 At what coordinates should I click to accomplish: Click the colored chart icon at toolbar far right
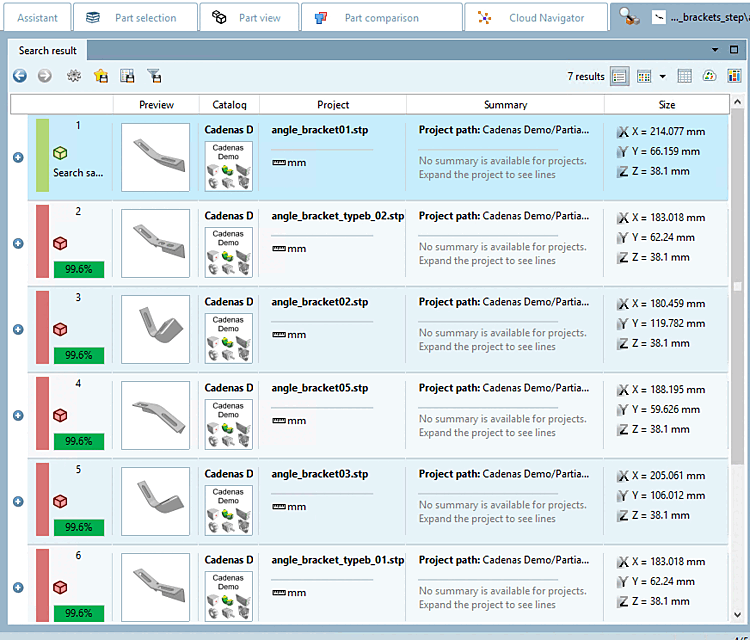click(735, 76)
